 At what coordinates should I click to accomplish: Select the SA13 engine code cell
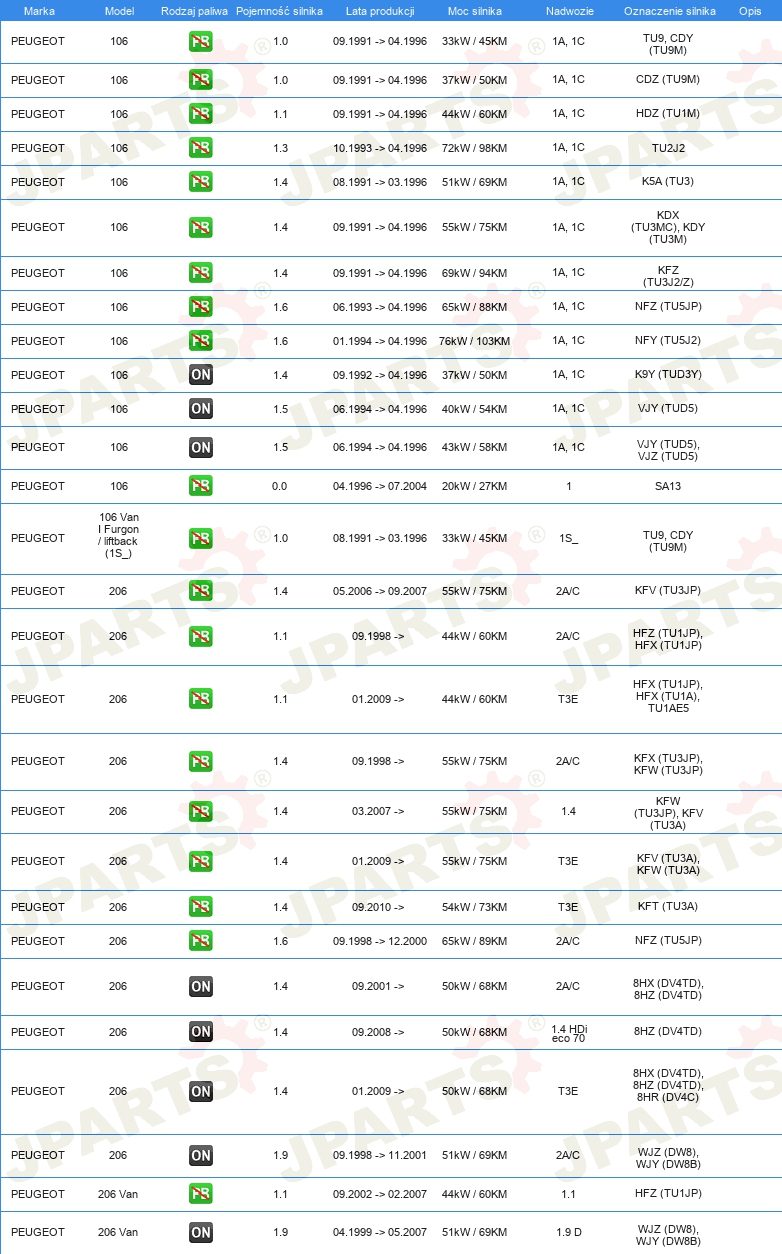pos(668,486)
